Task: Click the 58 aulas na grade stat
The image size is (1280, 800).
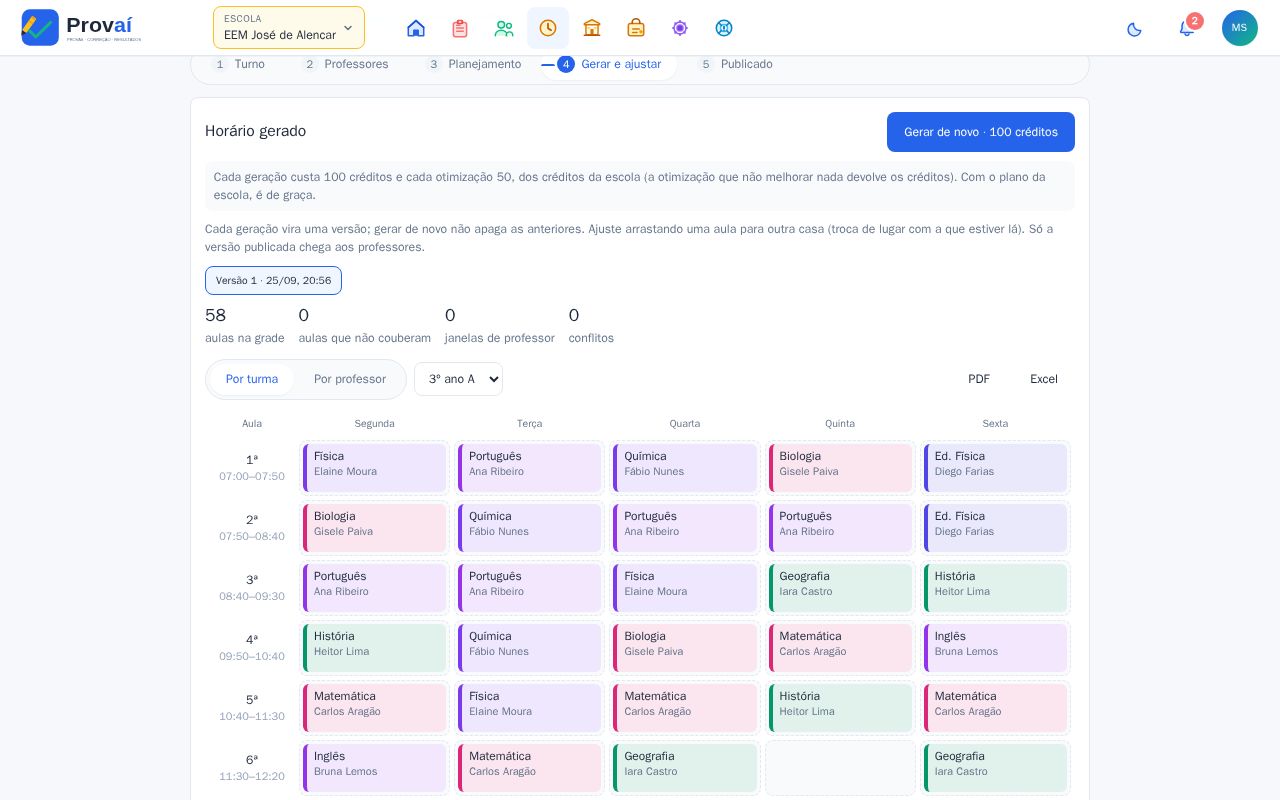Action: [245, 326]
